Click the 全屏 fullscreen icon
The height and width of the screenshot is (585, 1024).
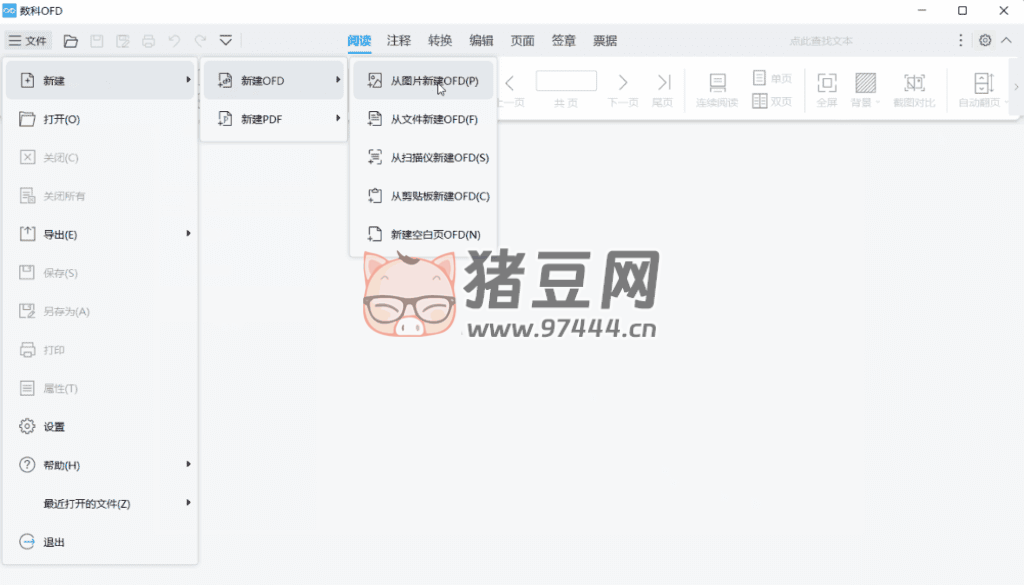tap(827, 83)
